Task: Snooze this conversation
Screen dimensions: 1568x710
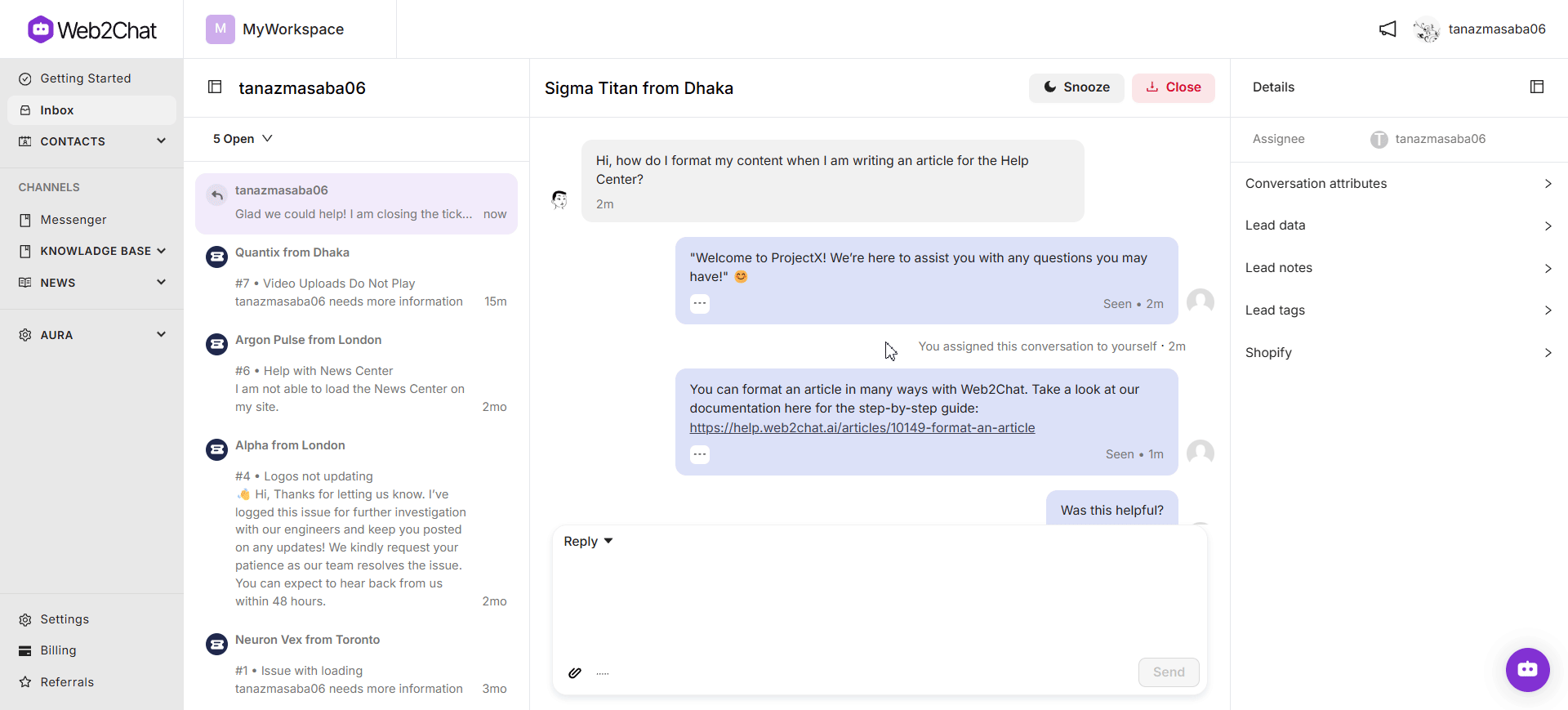Action: (x=1076, y=87)
